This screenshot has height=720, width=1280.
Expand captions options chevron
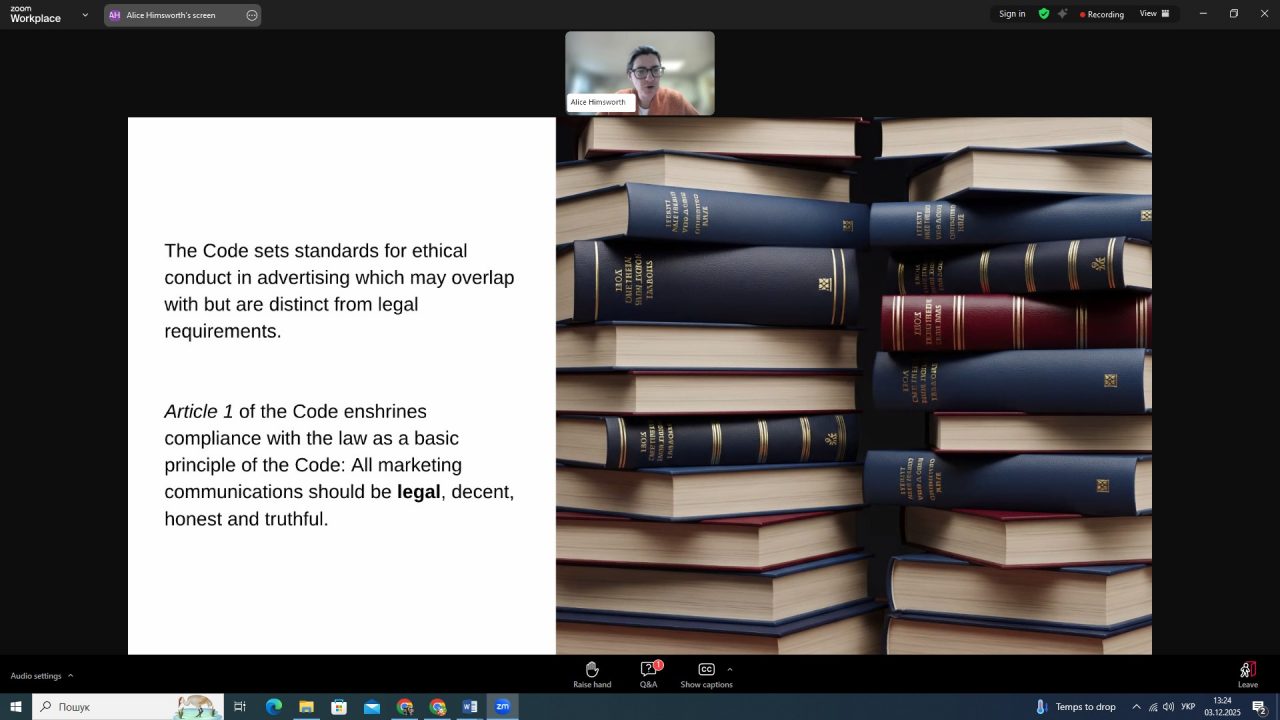point(730,669)
